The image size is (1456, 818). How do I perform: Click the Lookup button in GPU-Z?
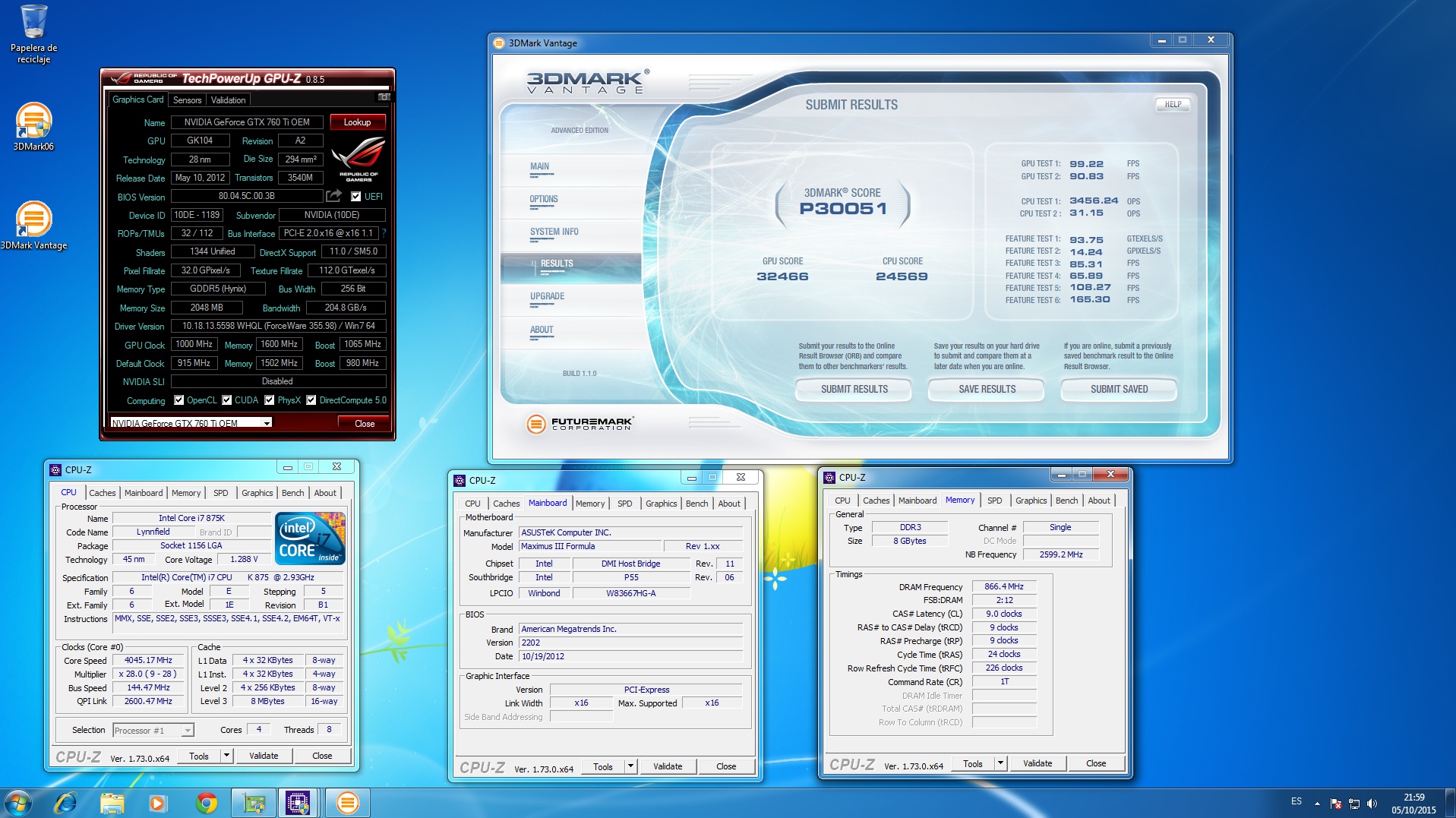click(357, 122)
